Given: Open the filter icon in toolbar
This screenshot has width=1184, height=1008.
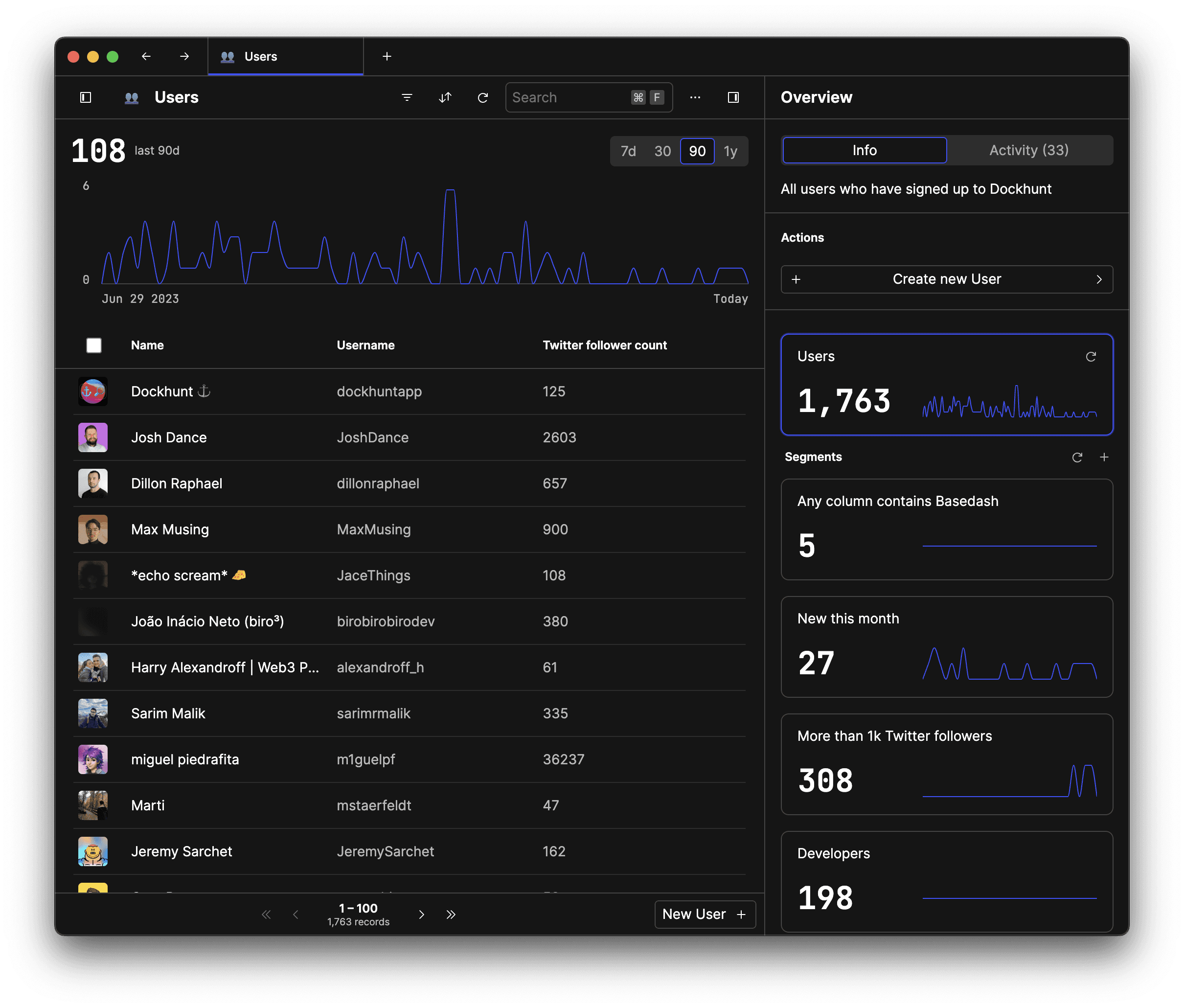Looking at the screenshot, I should click(x=407, y=98).
